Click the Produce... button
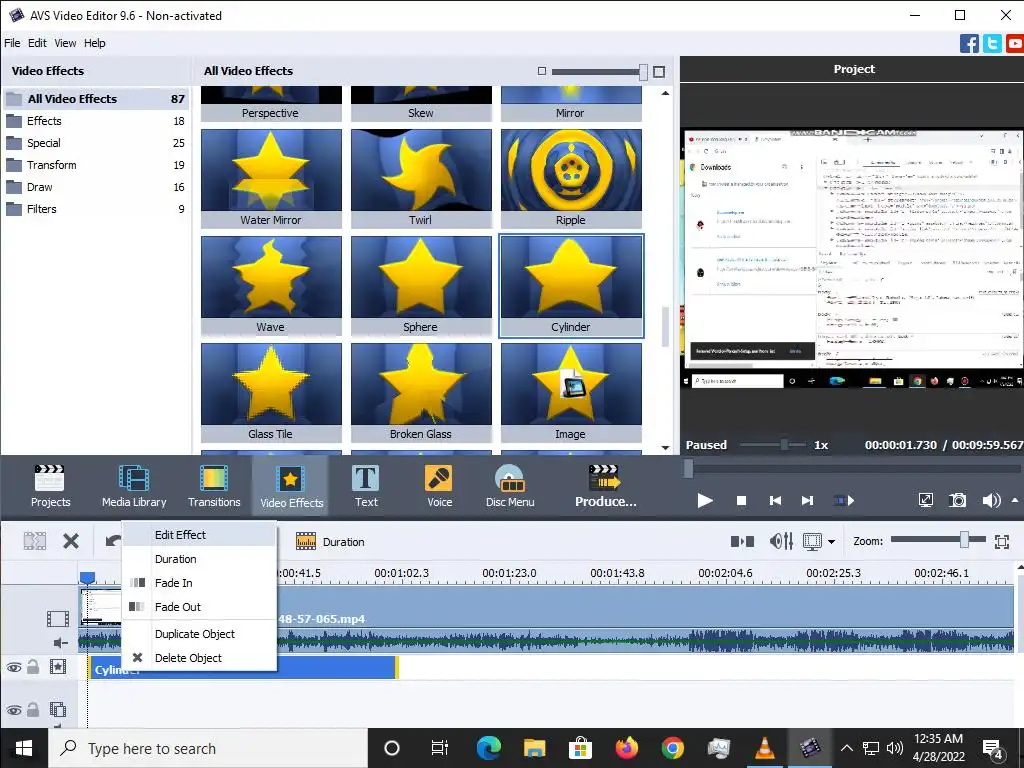 point(605,485)
